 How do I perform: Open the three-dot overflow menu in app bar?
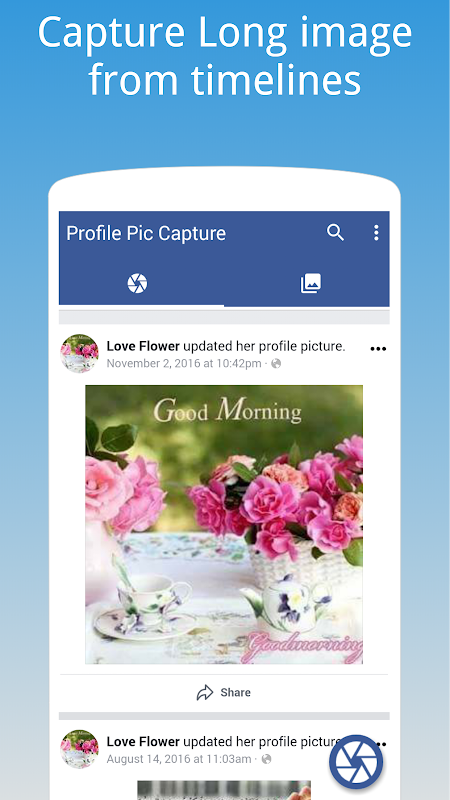point(376,233)
